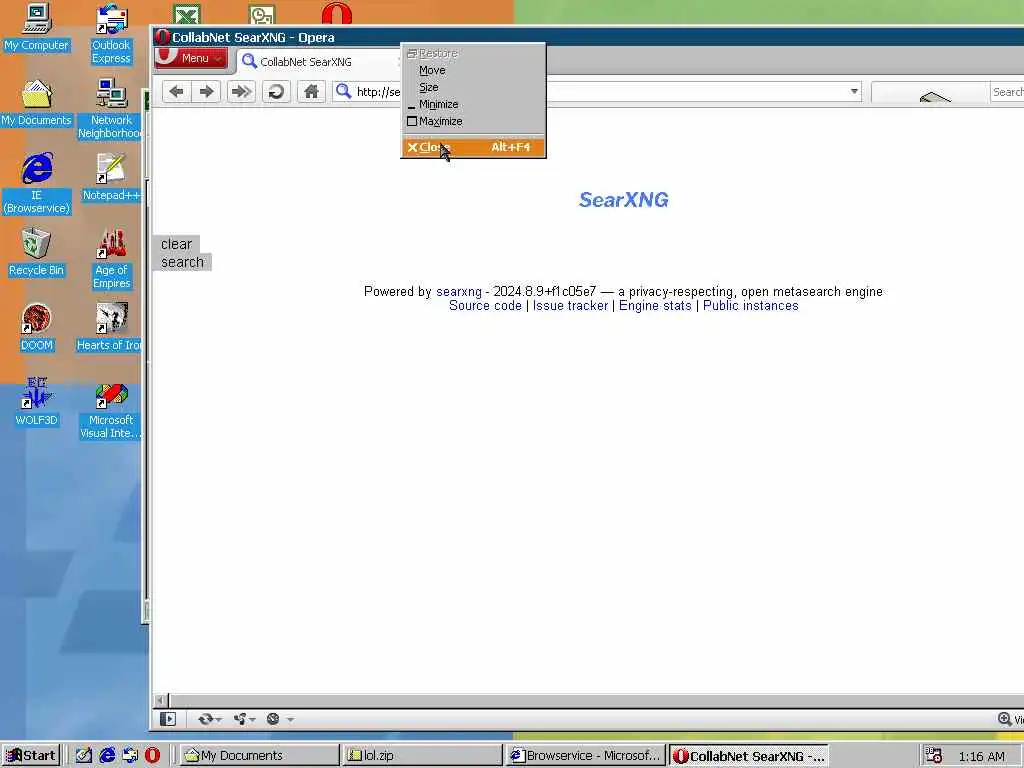Focus the Opera address field
The width and height of the screenshot is (1024, 768).
click(598, 91)
